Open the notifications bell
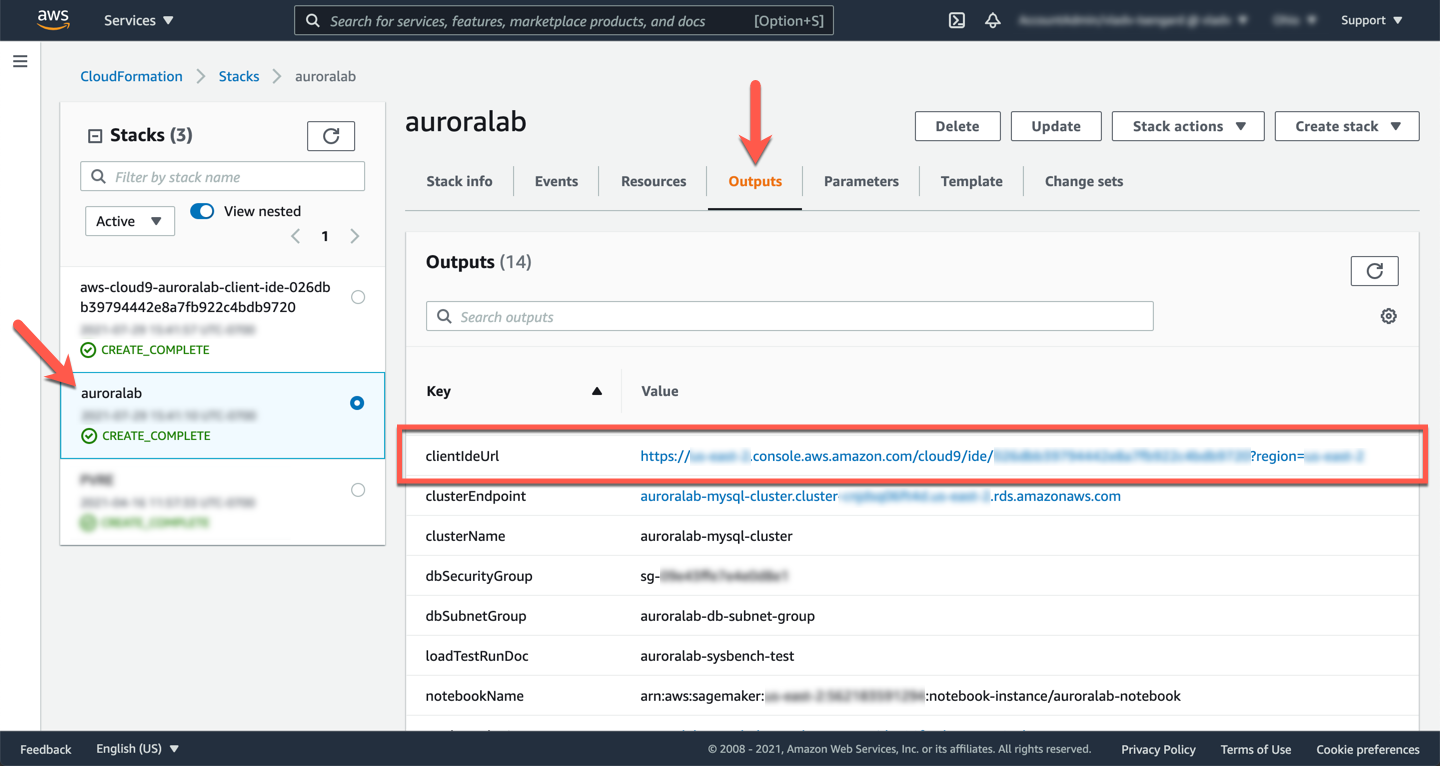 click(x=992, y=20)
